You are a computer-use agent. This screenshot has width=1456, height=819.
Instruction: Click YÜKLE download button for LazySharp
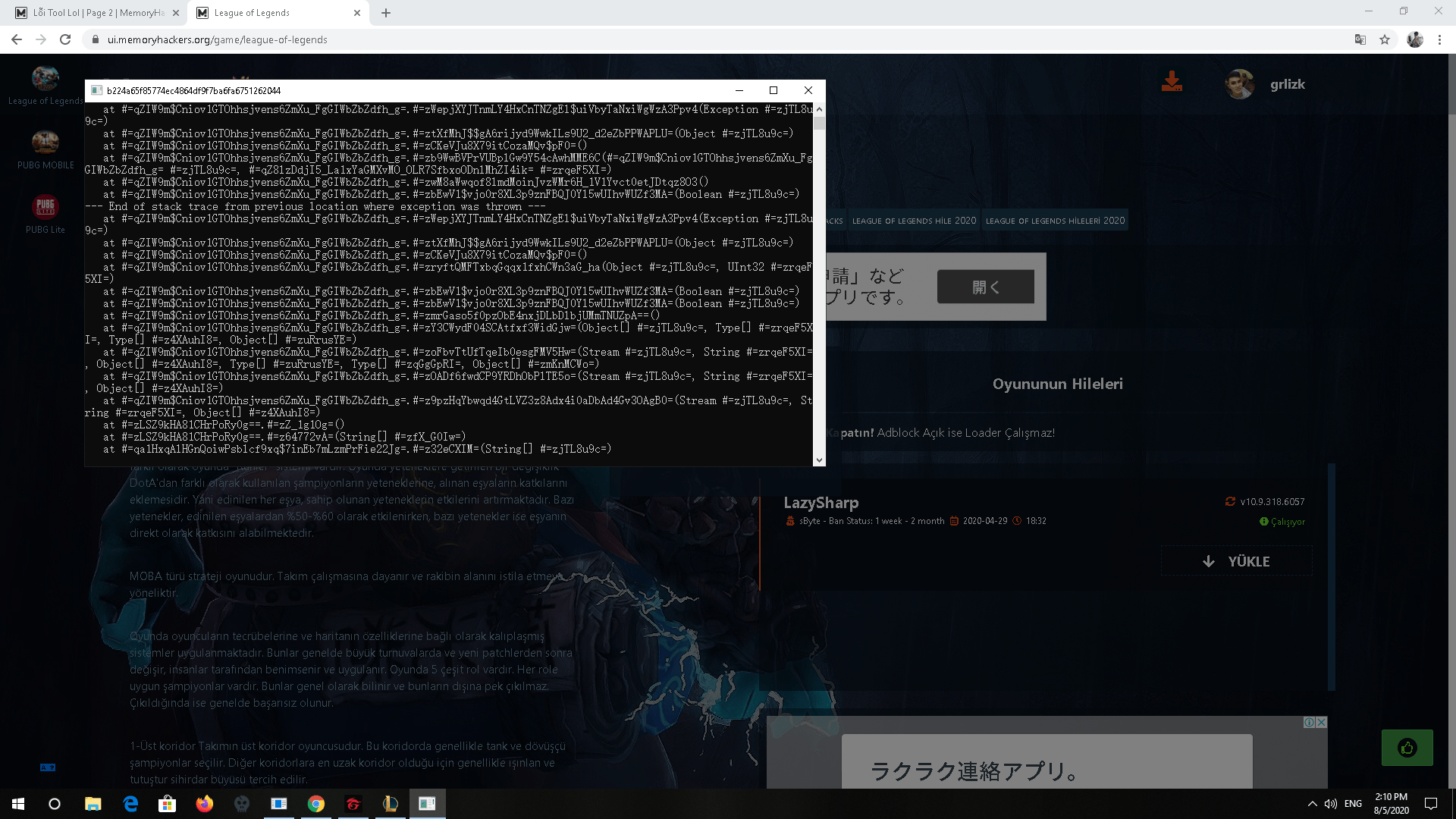[x=1236, y=561]
